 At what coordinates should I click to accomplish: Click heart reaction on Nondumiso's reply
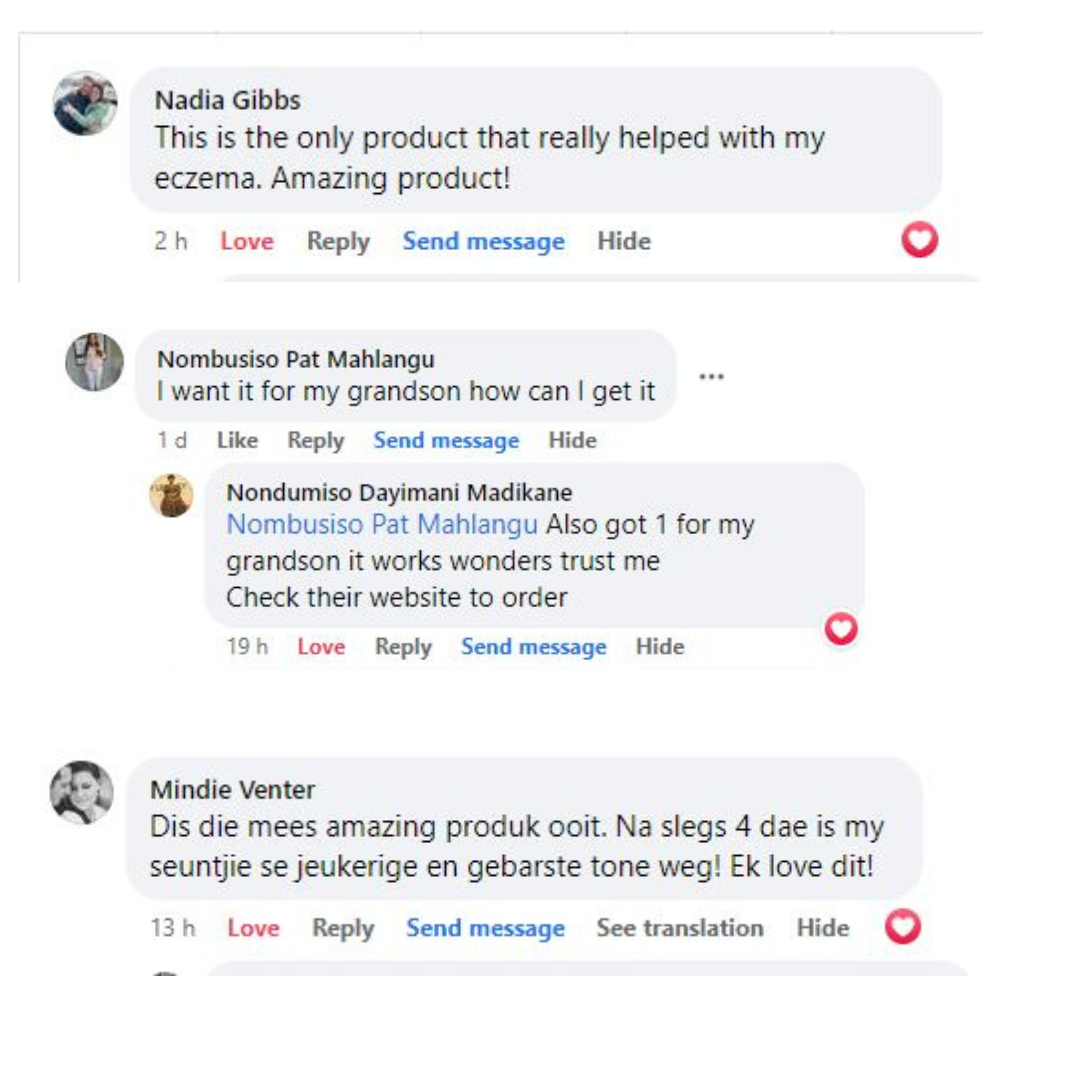pyautogui.click(x=841, y=628)
